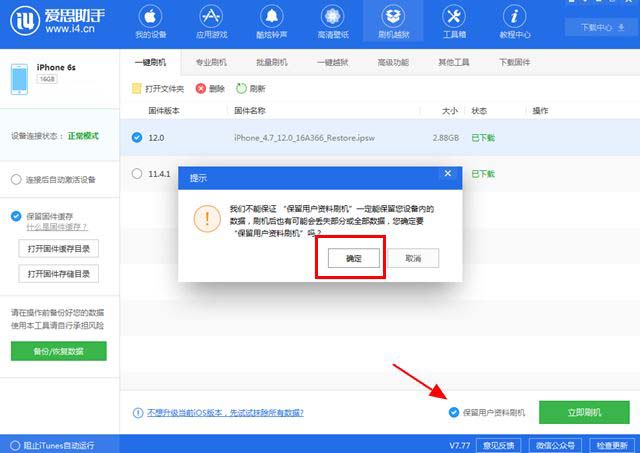The width and height of the screenshot is (640, 453).
Task: Open 高清壁纸 wallpapers section
Action: point(333,22)
